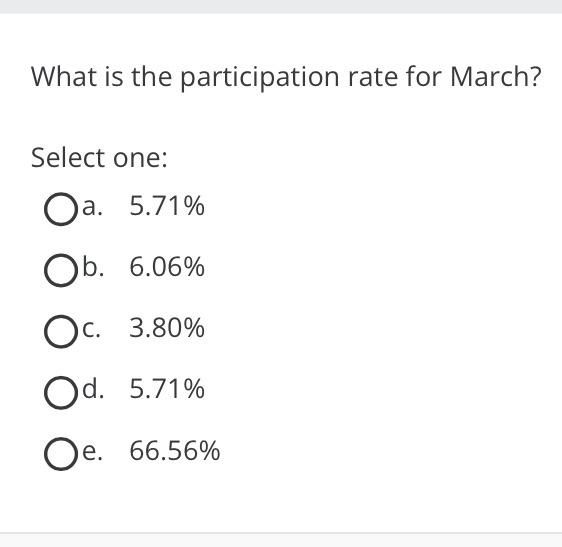
Task: Pick radio button for option e
Action: pos(61,454)
